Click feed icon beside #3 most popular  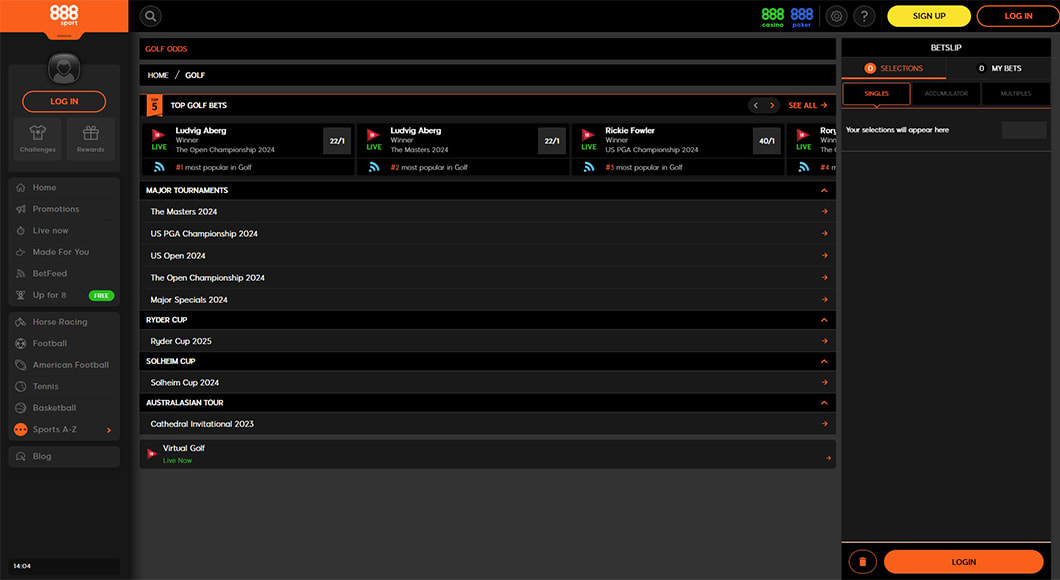coord(589,167)
